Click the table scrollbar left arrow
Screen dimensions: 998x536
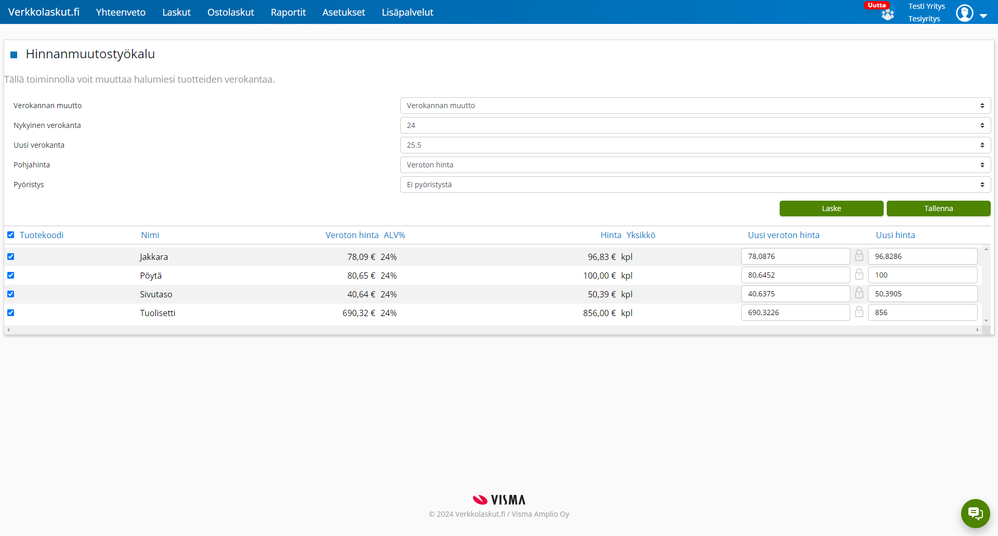(x=8, y=330)
